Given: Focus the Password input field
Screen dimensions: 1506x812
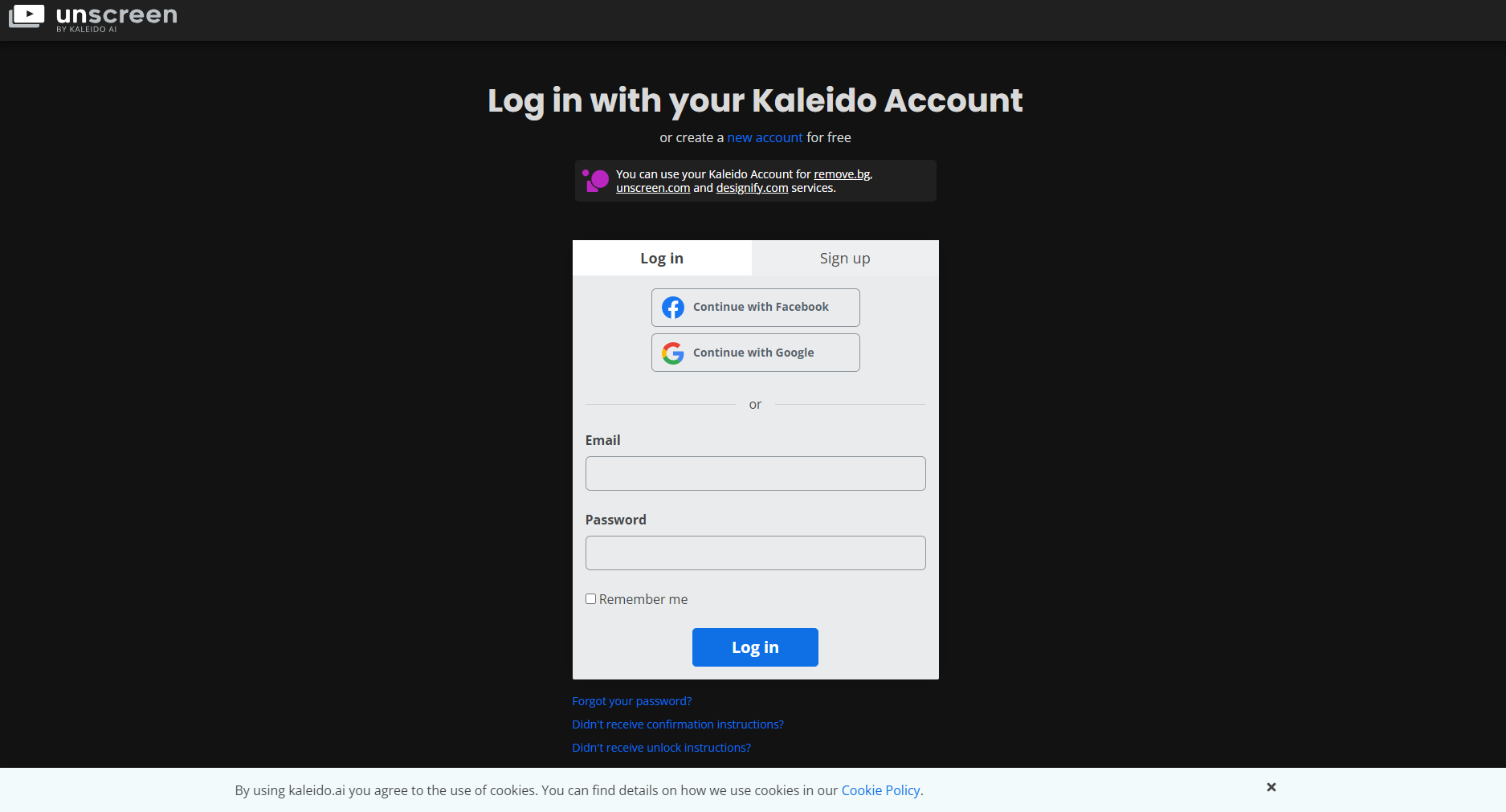Looking at the screenshot, I should tap(756, 553).
